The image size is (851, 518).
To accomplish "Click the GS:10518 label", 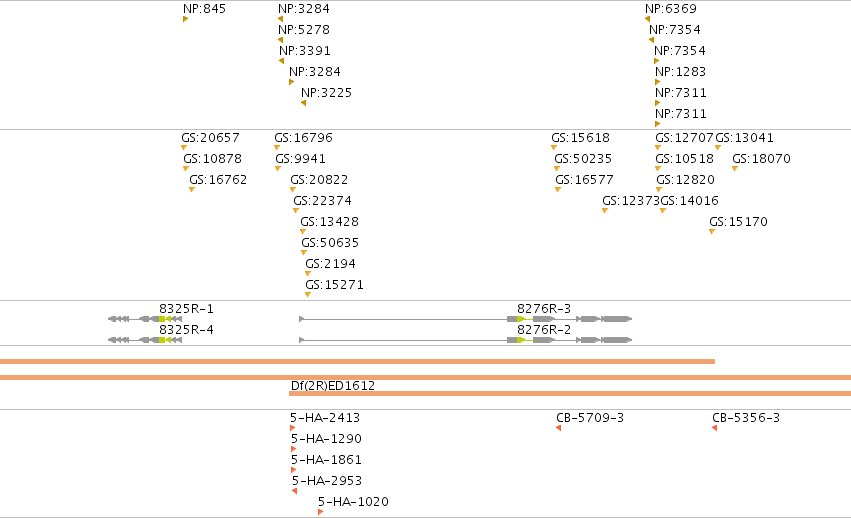I will 684,159.
